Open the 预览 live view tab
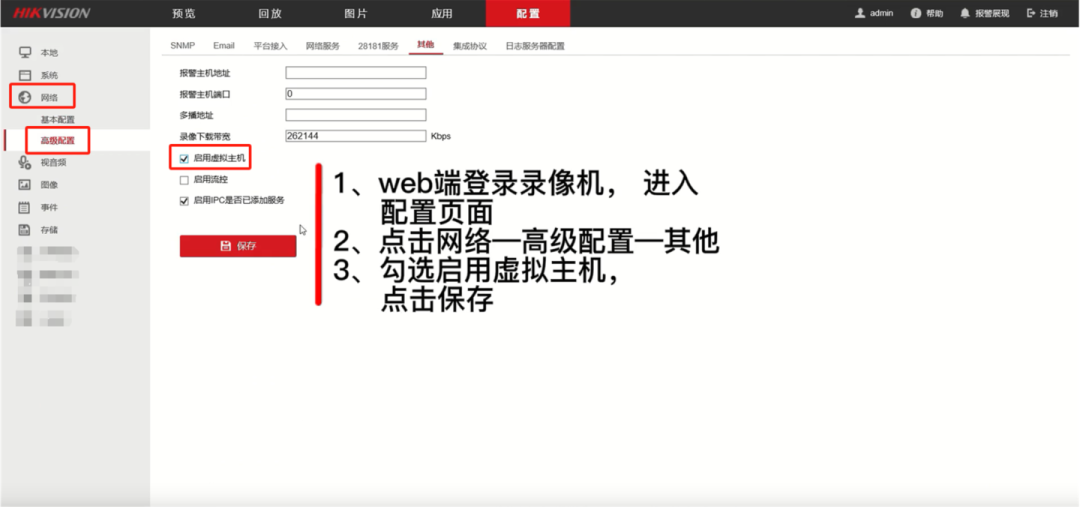This screenshot has width=1080, height=507. point(184,14)
